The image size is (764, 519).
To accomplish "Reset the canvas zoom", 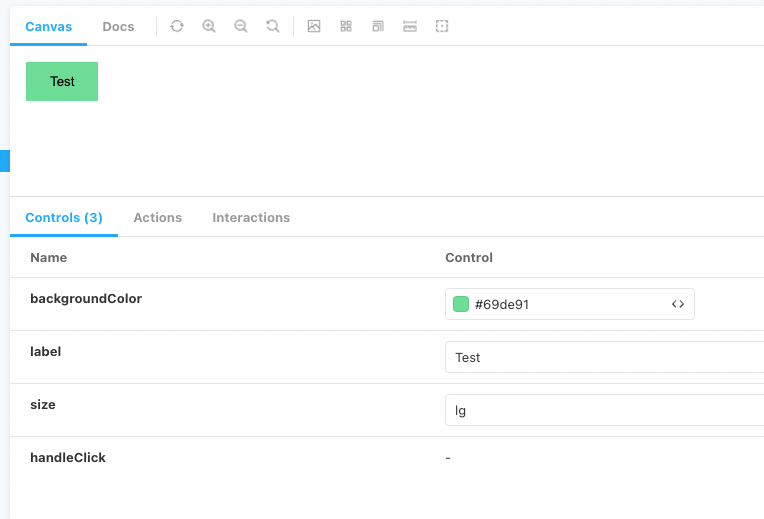I will click(x=273, y=26).
